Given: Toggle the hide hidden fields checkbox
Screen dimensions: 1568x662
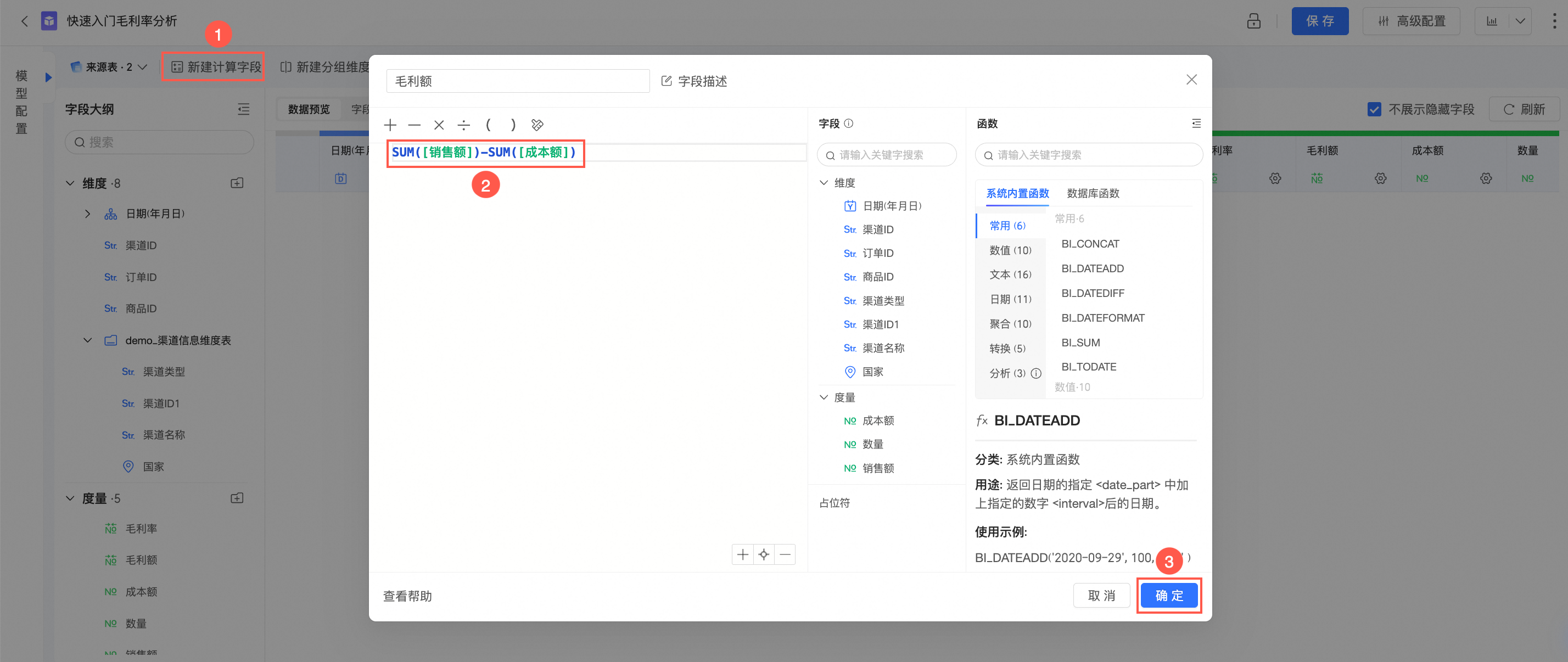Looking at the screenshot, I should 1374,110.
